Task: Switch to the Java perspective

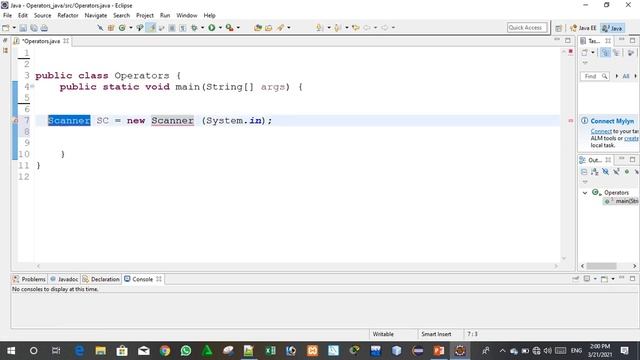Action: click(612, 28)
